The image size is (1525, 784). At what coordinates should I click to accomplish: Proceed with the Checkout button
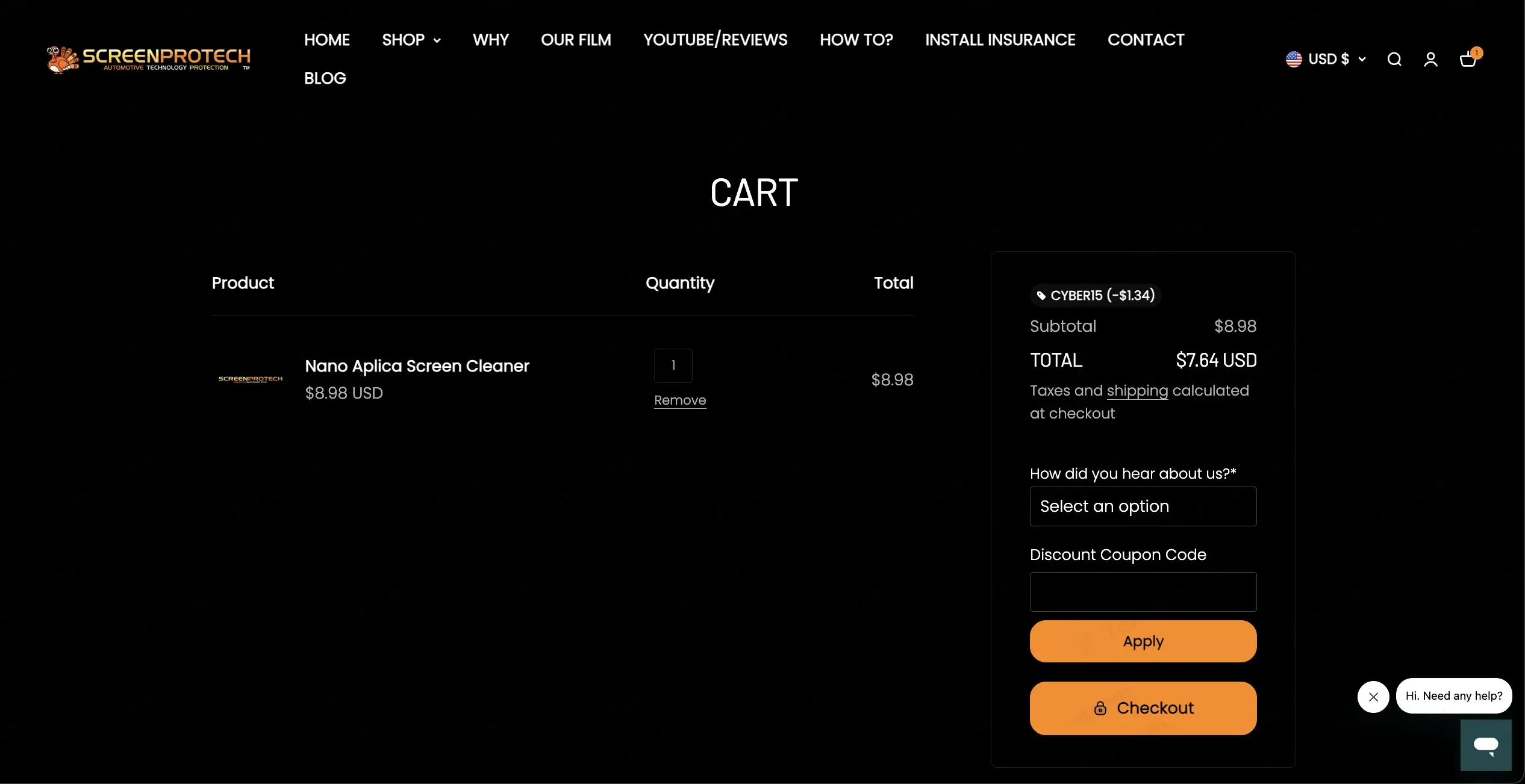click(1143, 708)
